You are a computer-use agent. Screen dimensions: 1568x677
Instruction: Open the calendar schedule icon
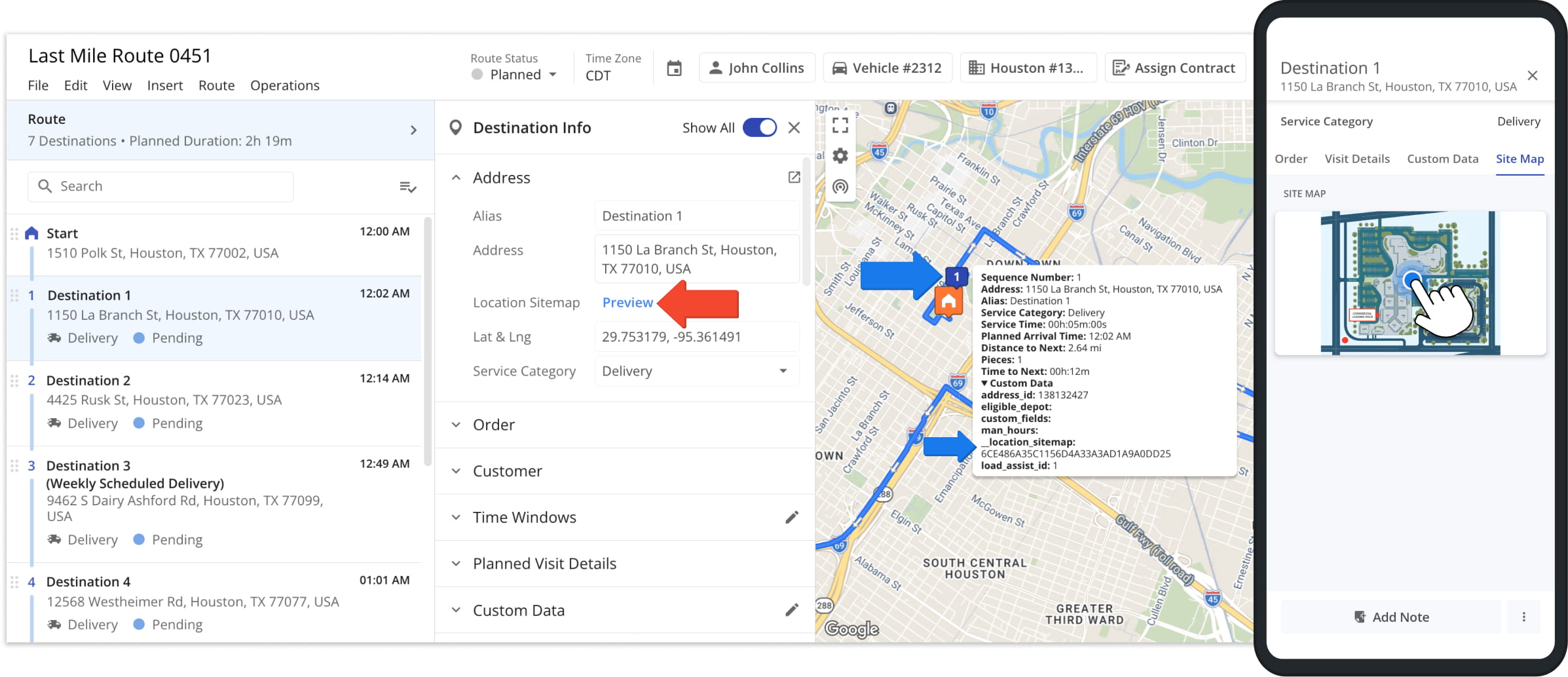point(674,68)
